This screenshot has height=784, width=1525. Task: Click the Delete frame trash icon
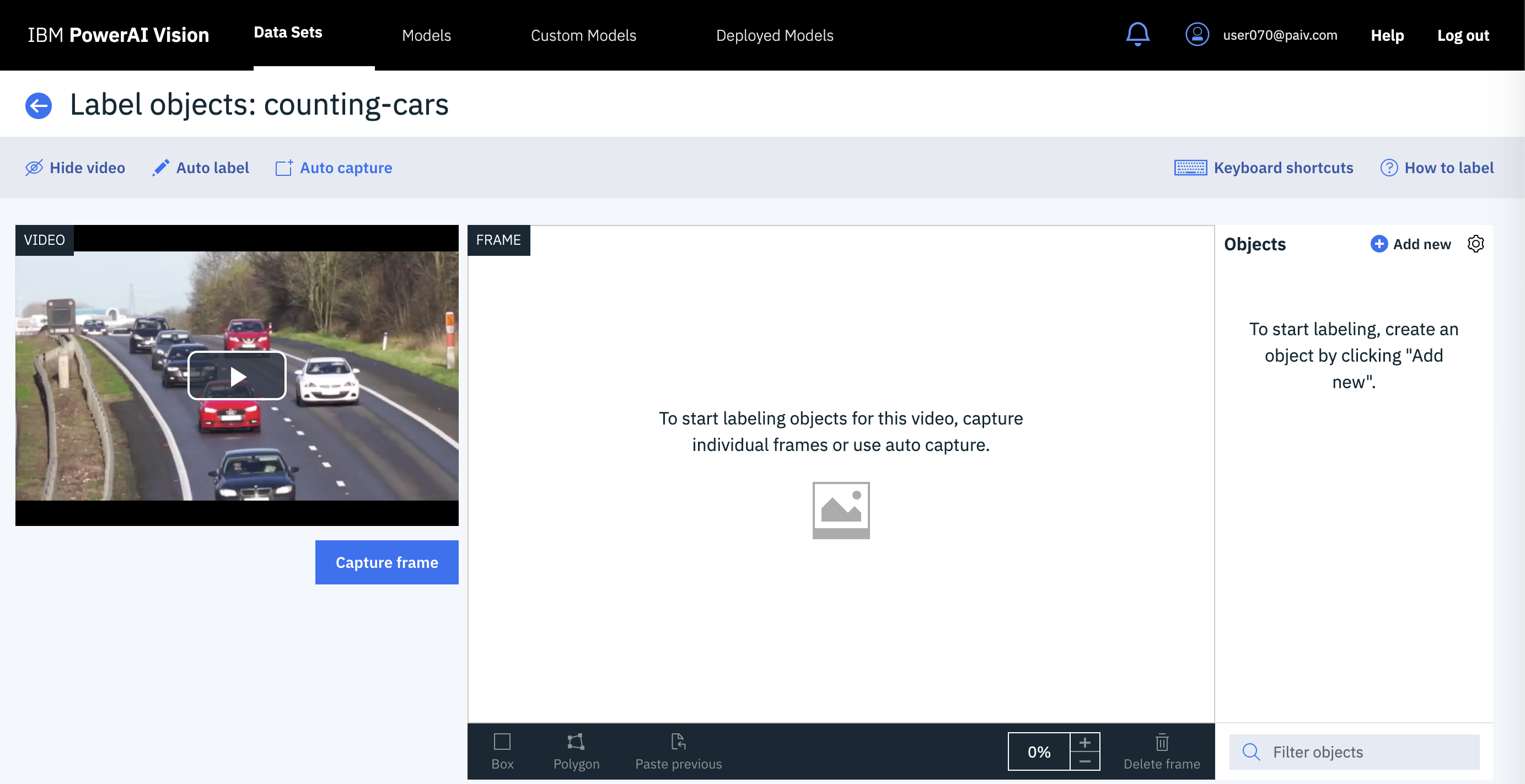(1161, 750)
